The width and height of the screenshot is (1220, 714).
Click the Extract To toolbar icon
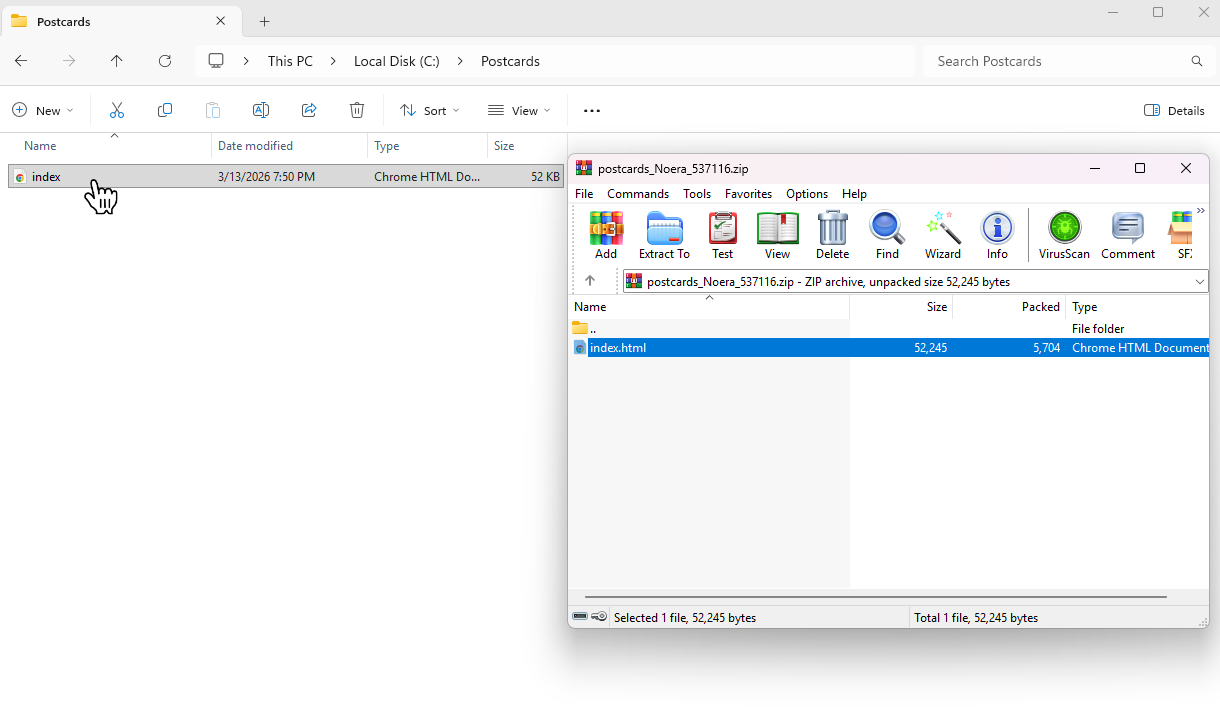click(664, 236)
